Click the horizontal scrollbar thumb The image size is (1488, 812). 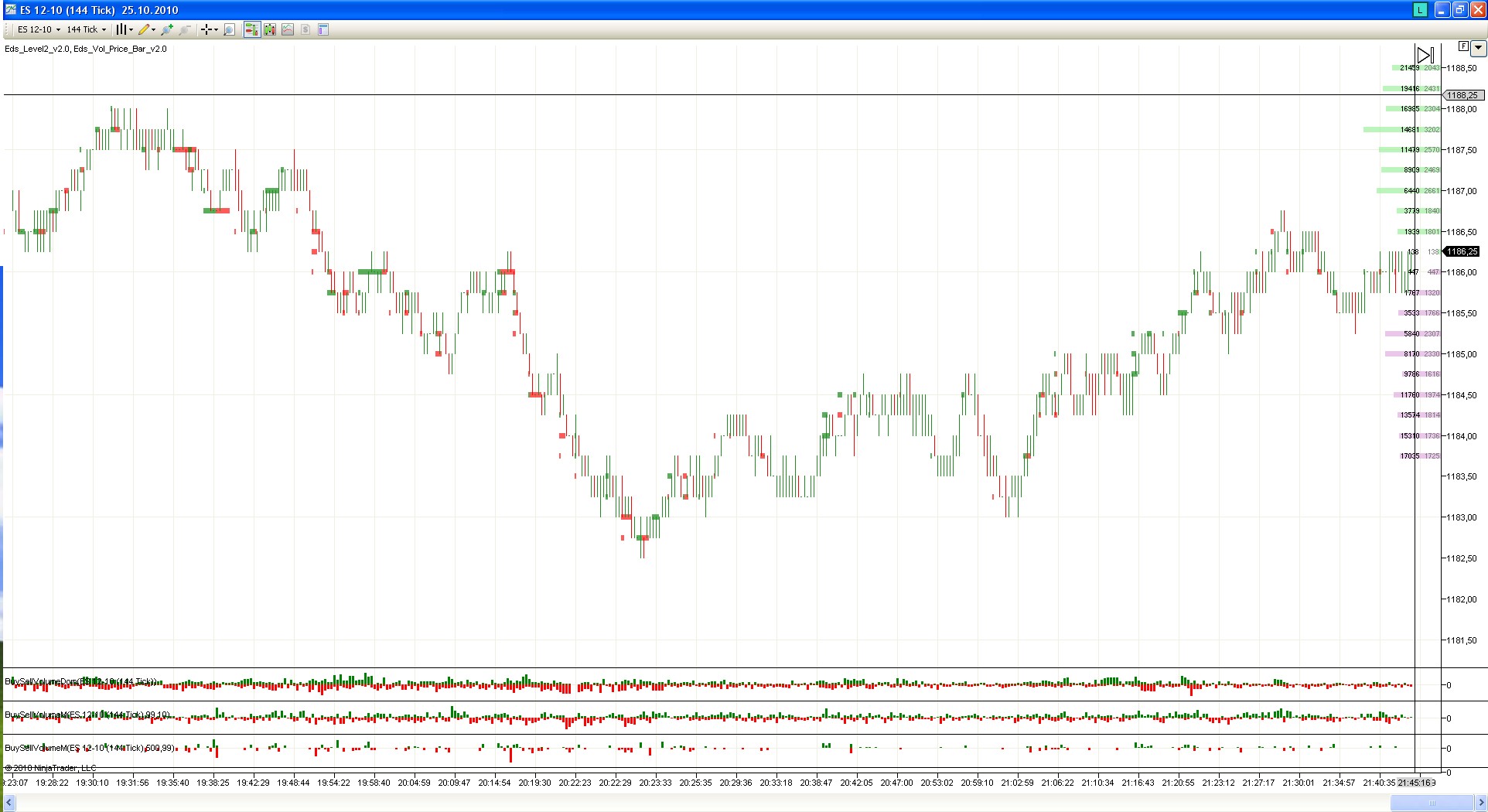click(x=1431, y=803)
